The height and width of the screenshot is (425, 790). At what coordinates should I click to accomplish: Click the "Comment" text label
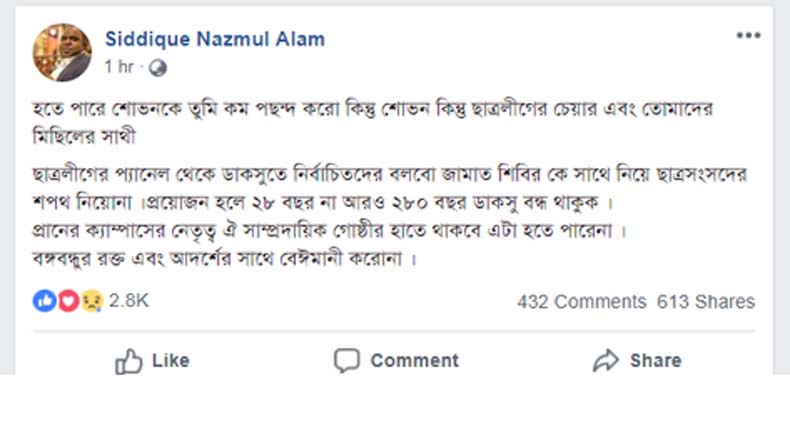(x=414, y=360)
